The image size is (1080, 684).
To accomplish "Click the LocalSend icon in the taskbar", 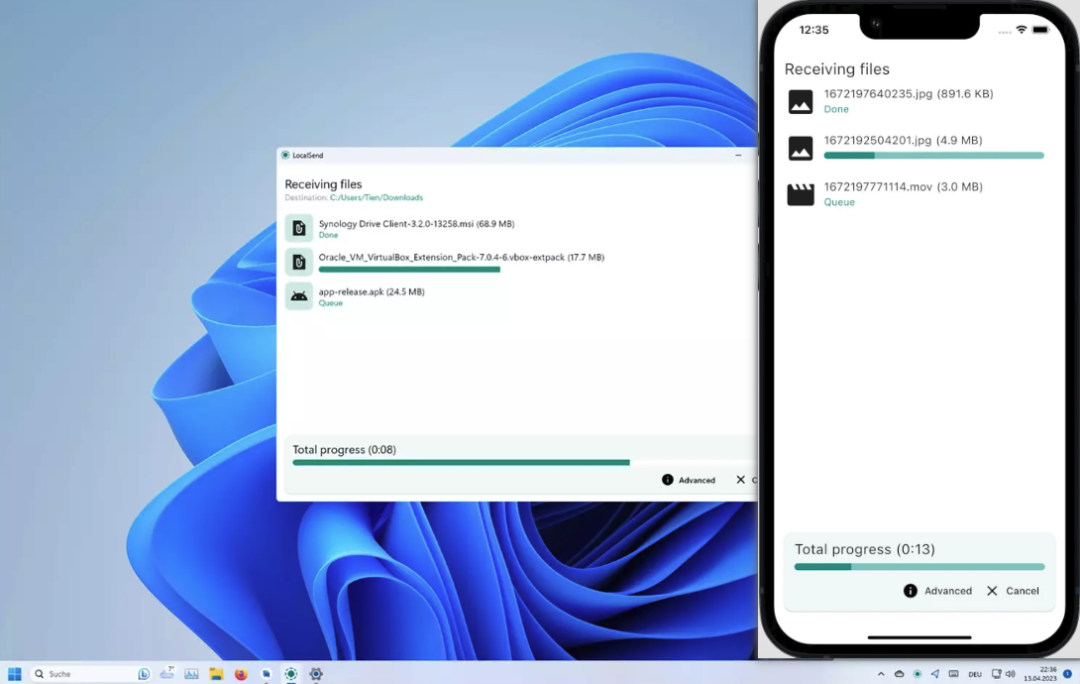I will (291, 674).
